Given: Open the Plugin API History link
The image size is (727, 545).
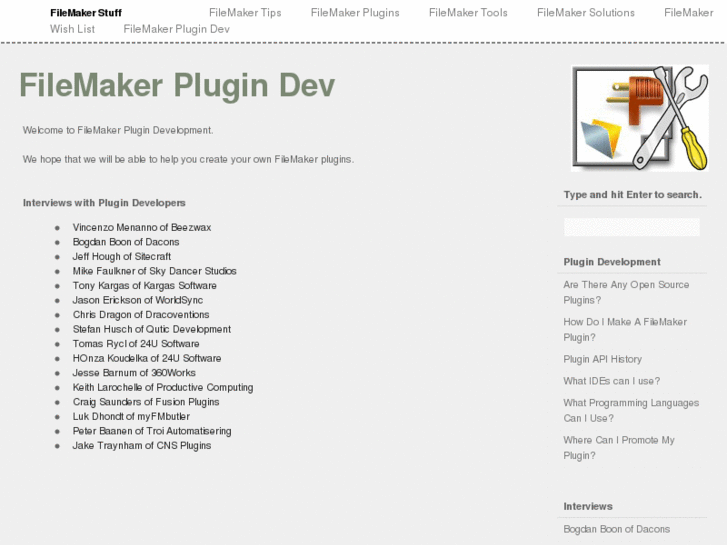Looking at the screenshot, I should point(602,359).
